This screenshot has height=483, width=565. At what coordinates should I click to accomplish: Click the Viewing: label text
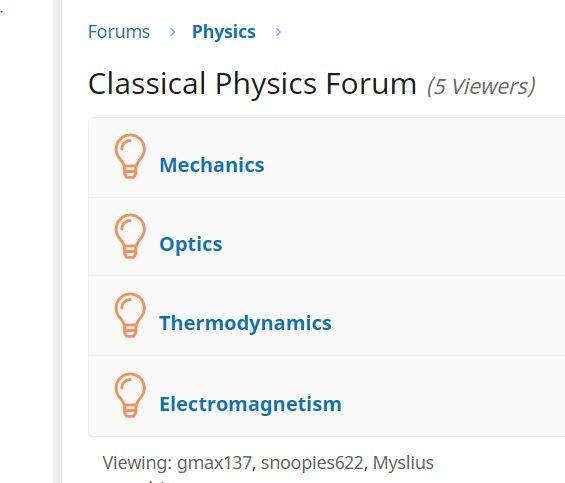(137, 462)
